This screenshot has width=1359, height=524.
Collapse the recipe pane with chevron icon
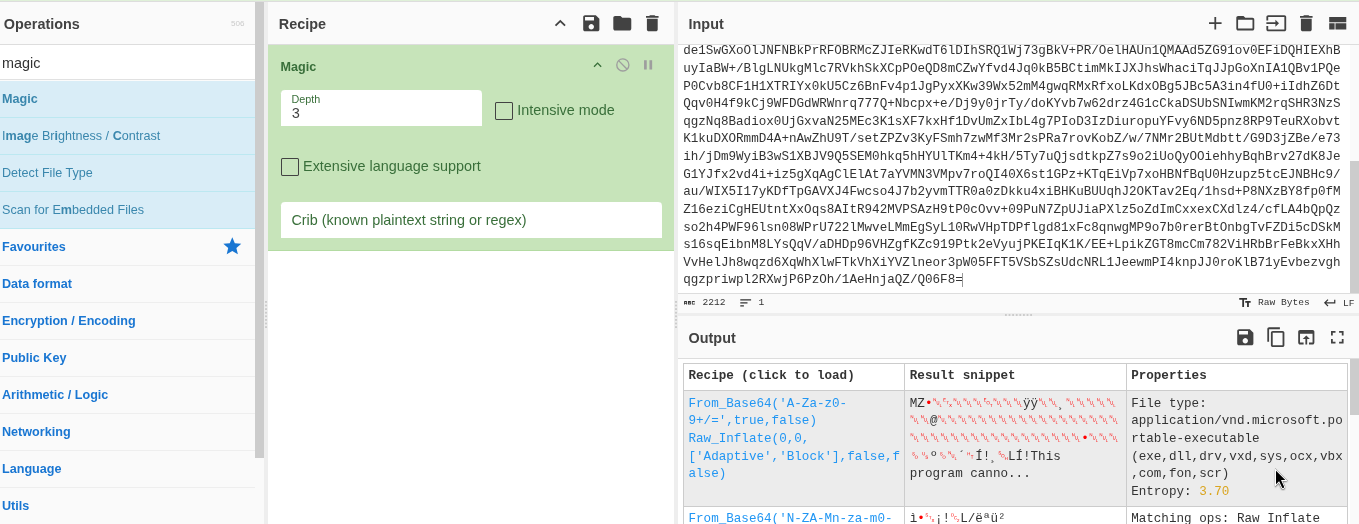[x=560, y=23]
